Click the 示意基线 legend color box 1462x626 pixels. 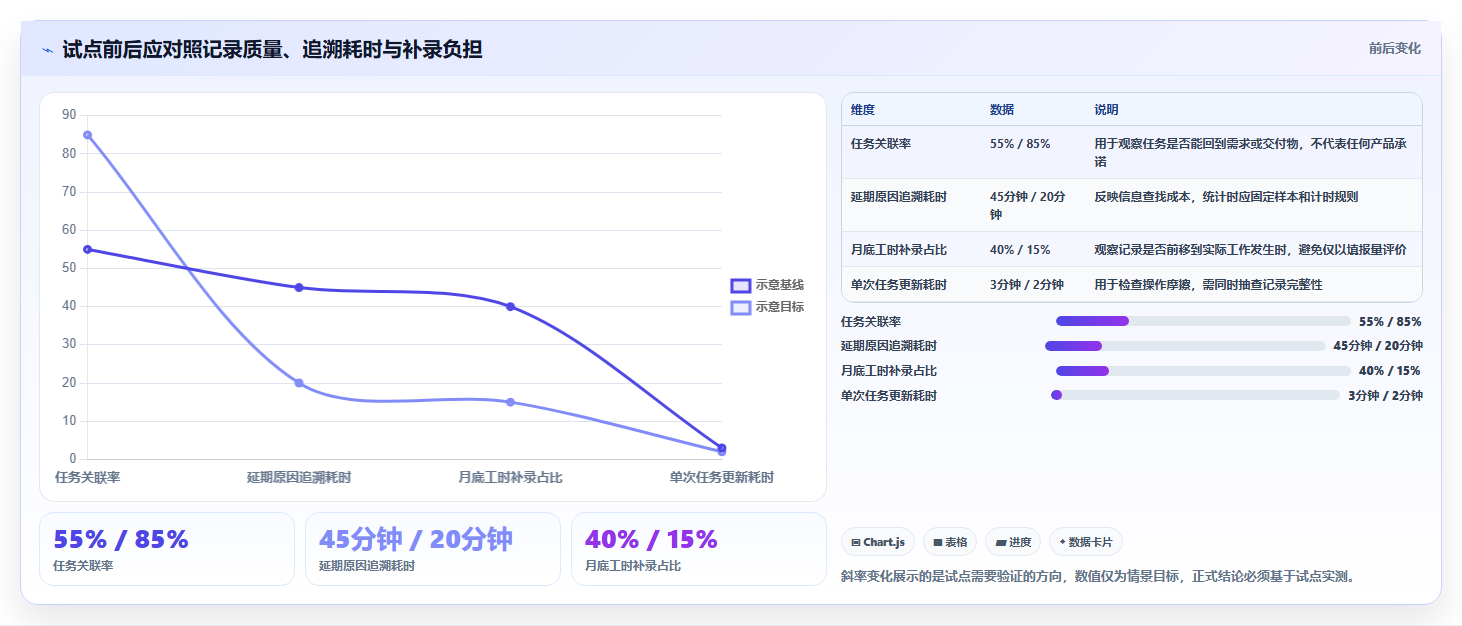(741, 285)
